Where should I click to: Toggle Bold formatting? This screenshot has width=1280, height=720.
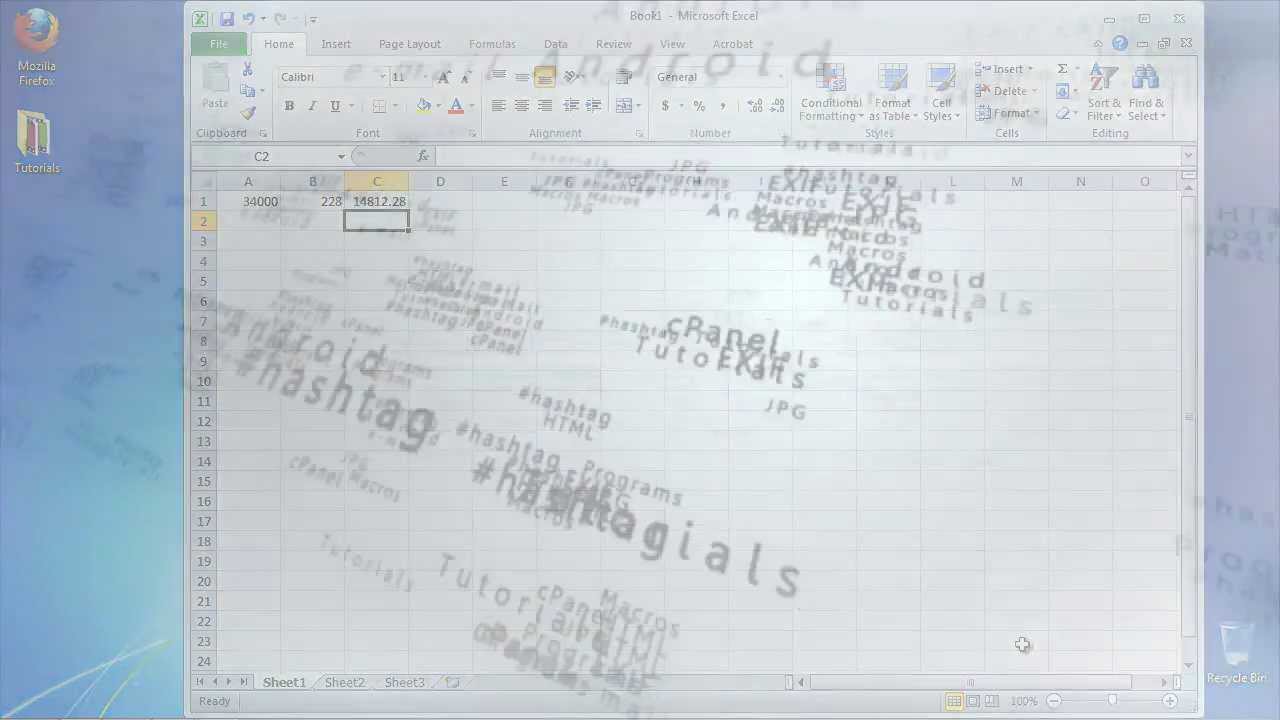[289, 105]
